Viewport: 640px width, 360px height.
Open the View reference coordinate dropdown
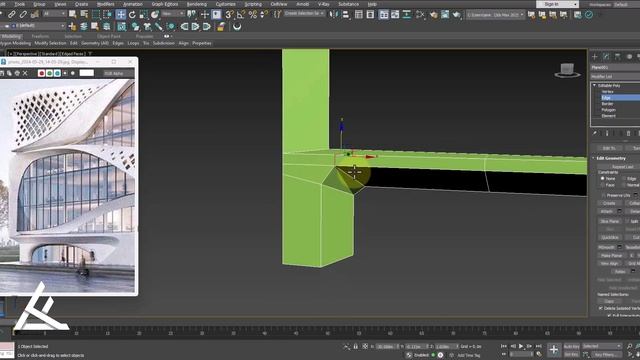pos(173,14)
